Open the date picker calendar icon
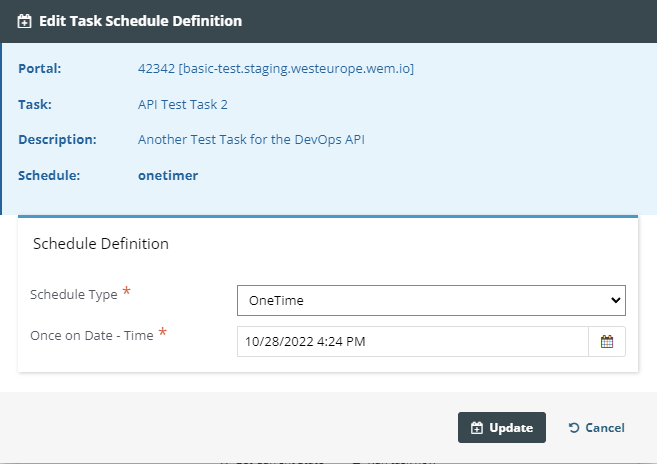Viewport: 657px width, 464px height. [607, 342]
